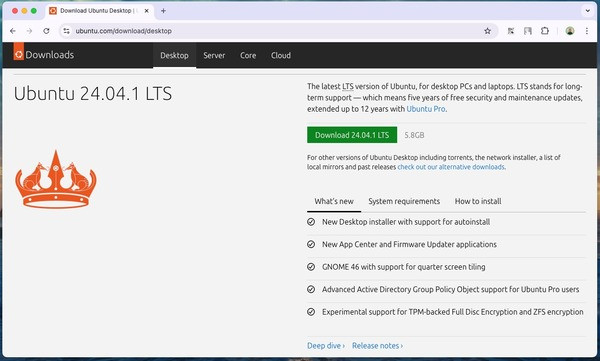Image resolution: width=600 pixels, height=361 pixels.
Task: Open the Release notes link
Action: tap(377, 346)
